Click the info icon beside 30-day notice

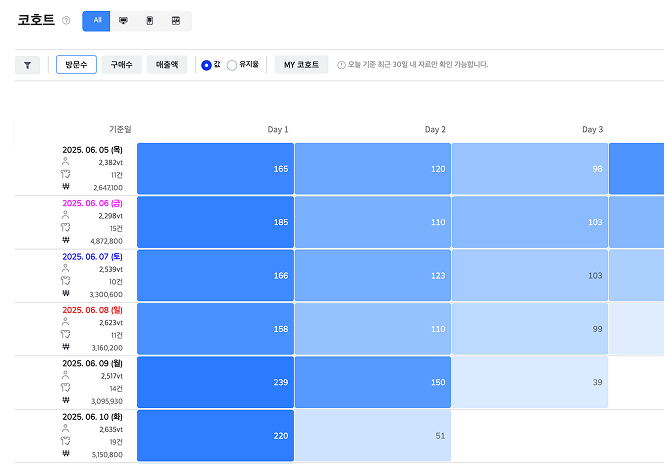(342, 65)
